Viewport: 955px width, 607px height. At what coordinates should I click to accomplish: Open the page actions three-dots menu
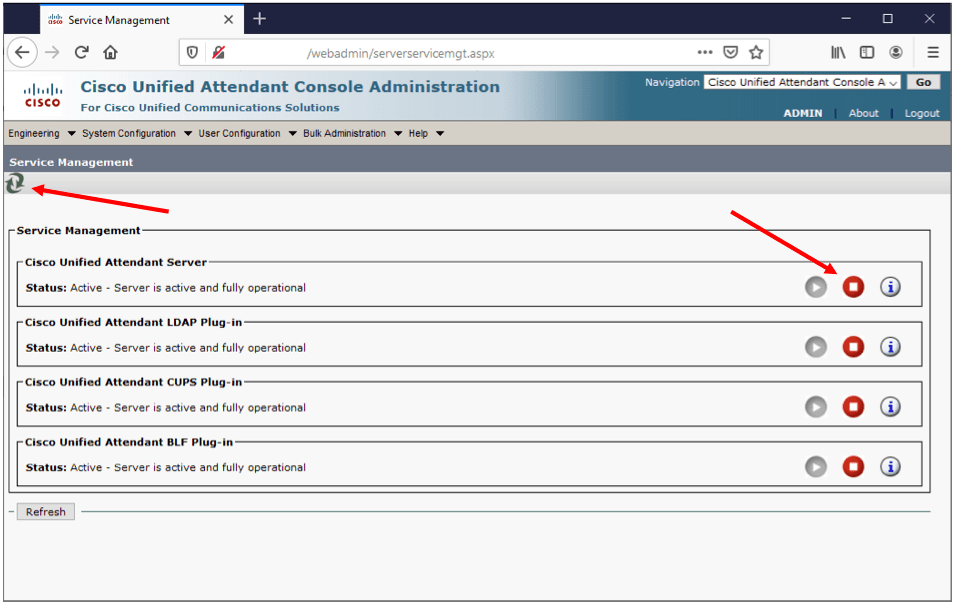(x=705, y=52)
